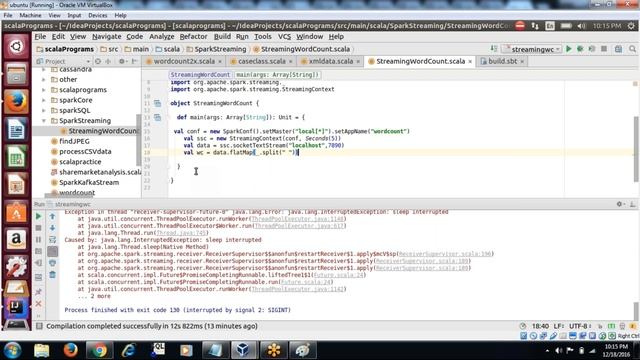Stop process square in Run panel
Viewport: 640px width, 360px height.
(38, 228)
